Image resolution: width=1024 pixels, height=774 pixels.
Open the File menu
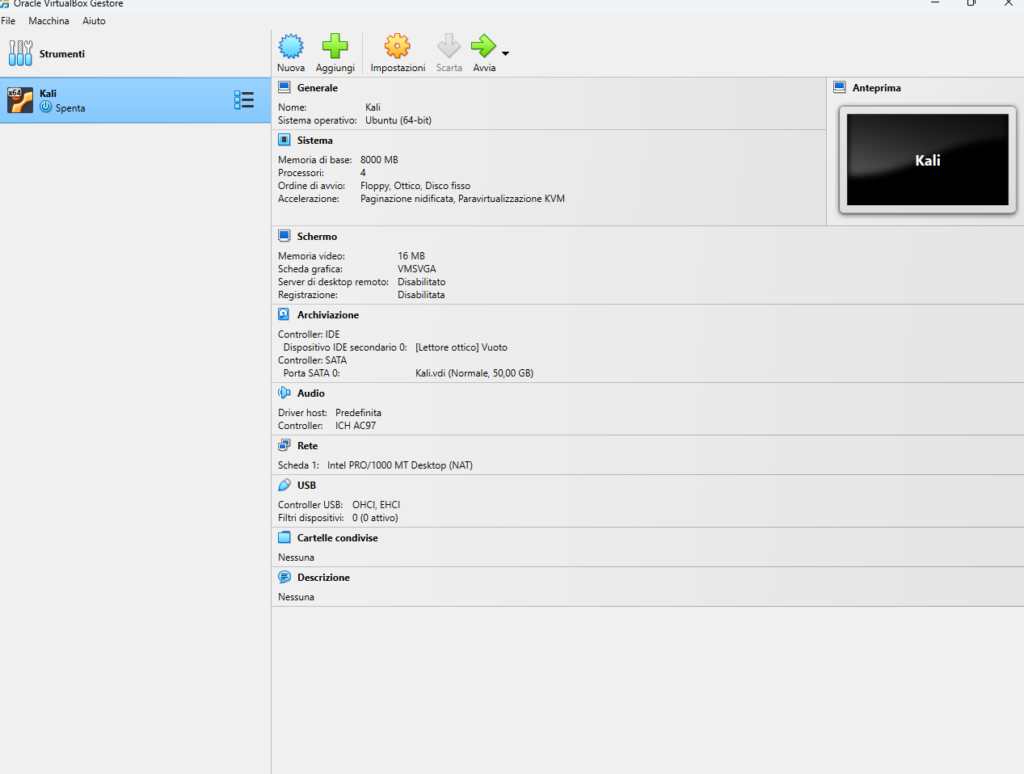click(8, 21)
